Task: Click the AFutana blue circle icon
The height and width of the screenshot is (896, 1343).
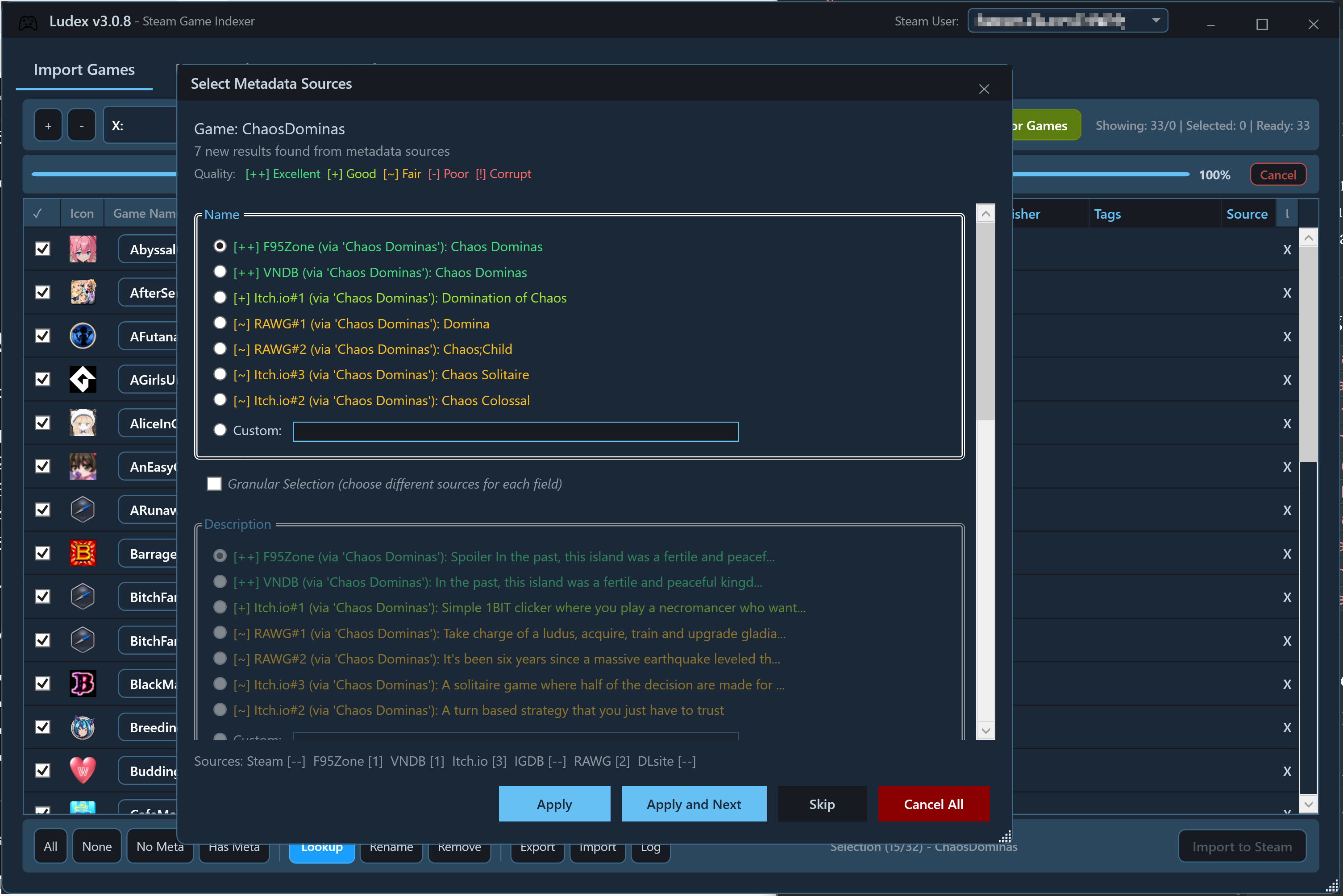Action: click(83, 336)
